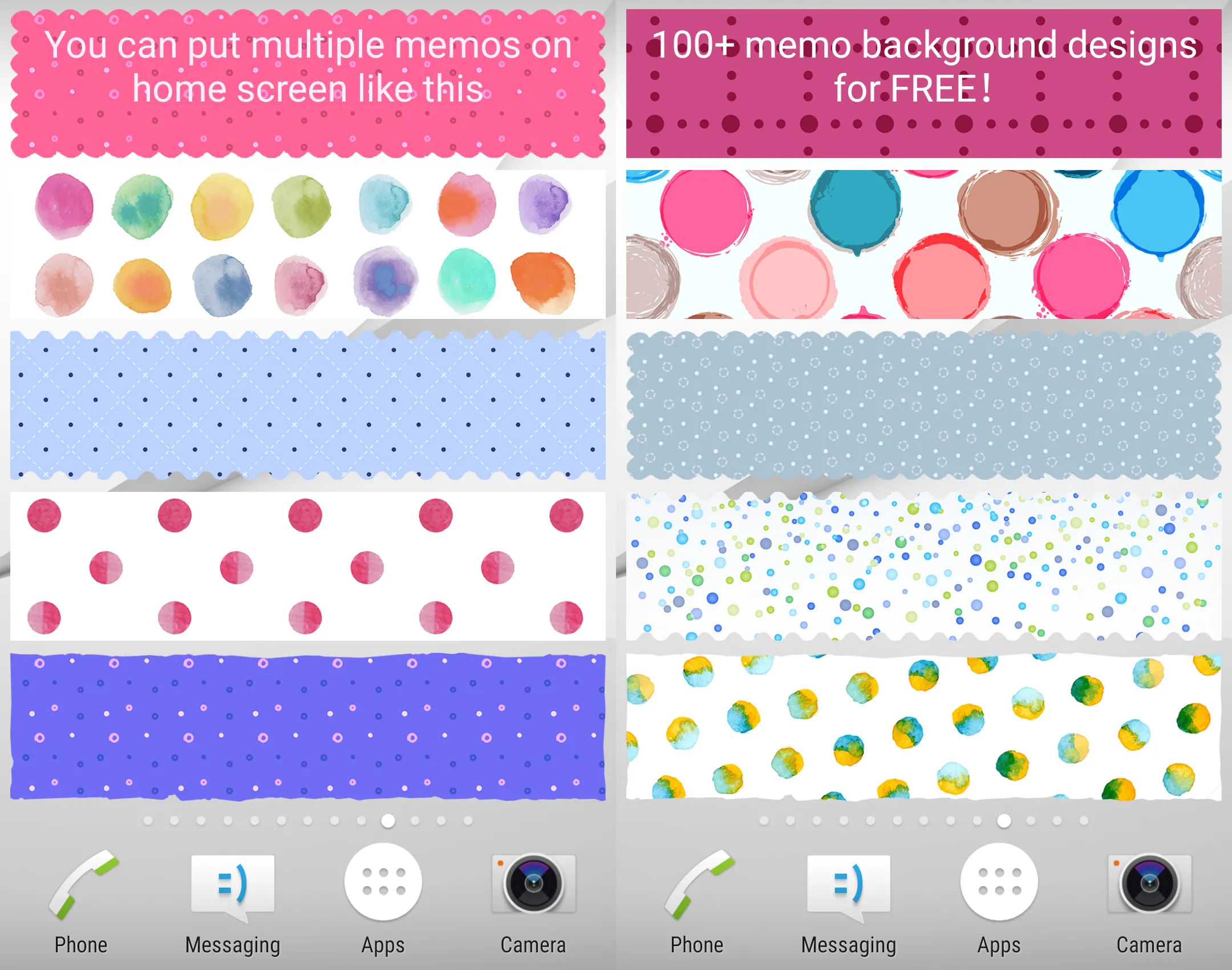The height and width of the screenshot is (970, 1232).
Task: Select the blue dotted pattern memo background
Action: (308, 400)
